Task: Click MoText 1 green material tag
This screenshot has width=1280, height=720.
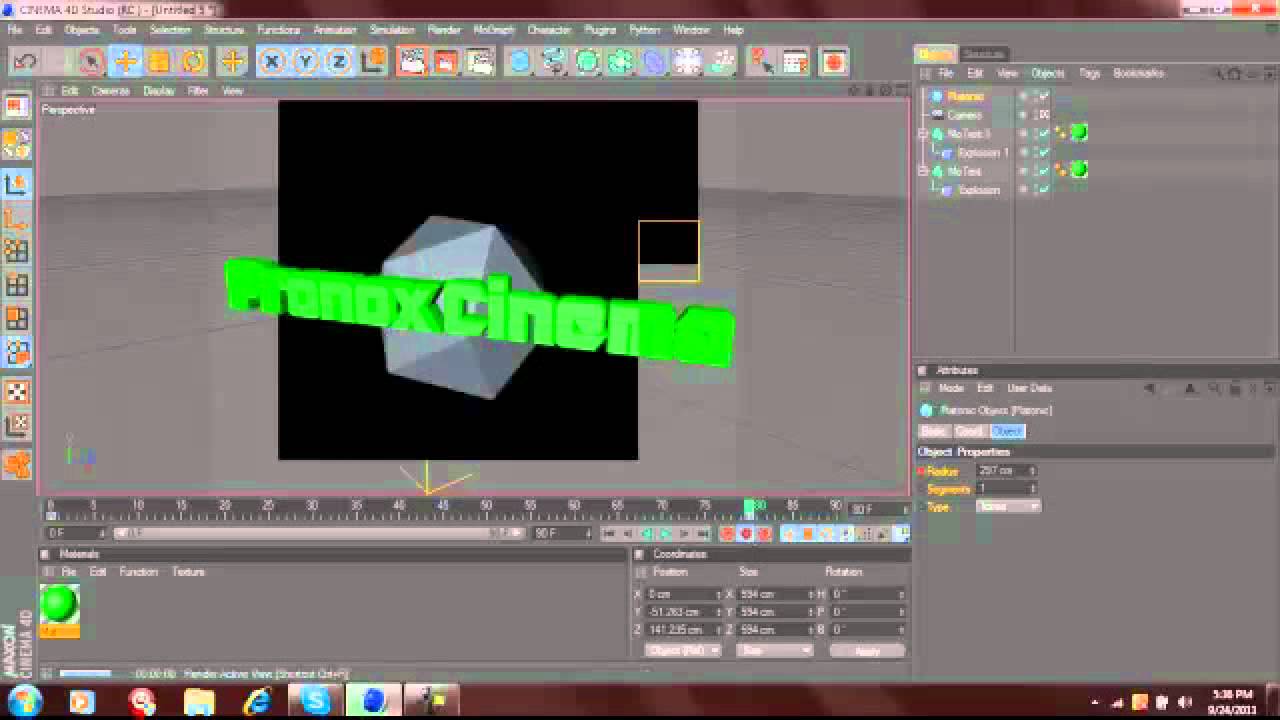Action: point(1079,132)
